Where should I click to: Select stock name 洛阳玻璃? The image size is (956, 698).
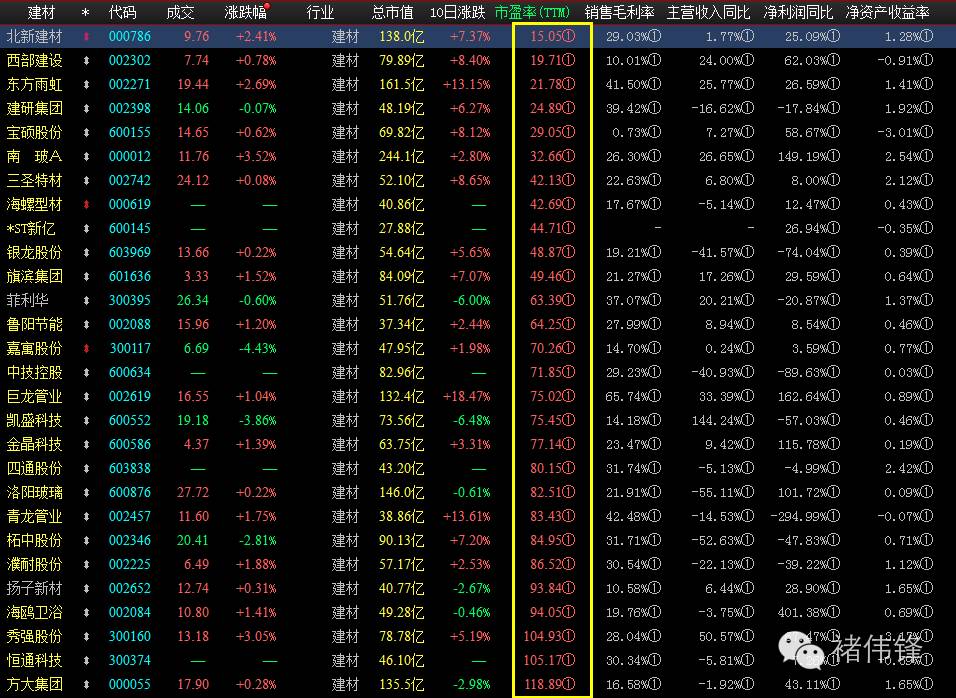[x=35, y=493]
